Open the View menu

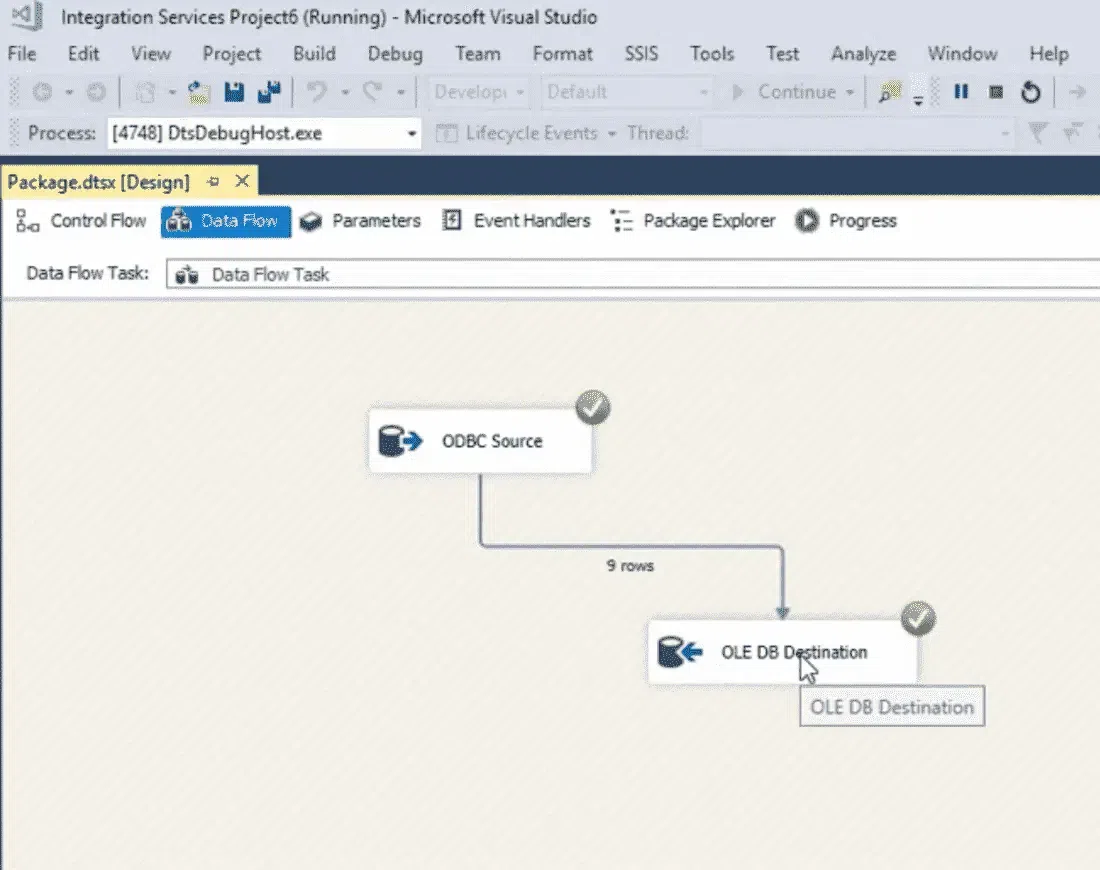pos(151,54)
